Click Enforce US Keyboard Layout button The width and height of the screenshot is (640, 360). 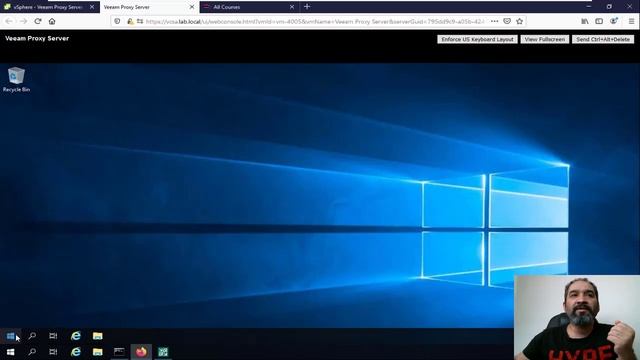pyautogui.click(x=477, y=39)
